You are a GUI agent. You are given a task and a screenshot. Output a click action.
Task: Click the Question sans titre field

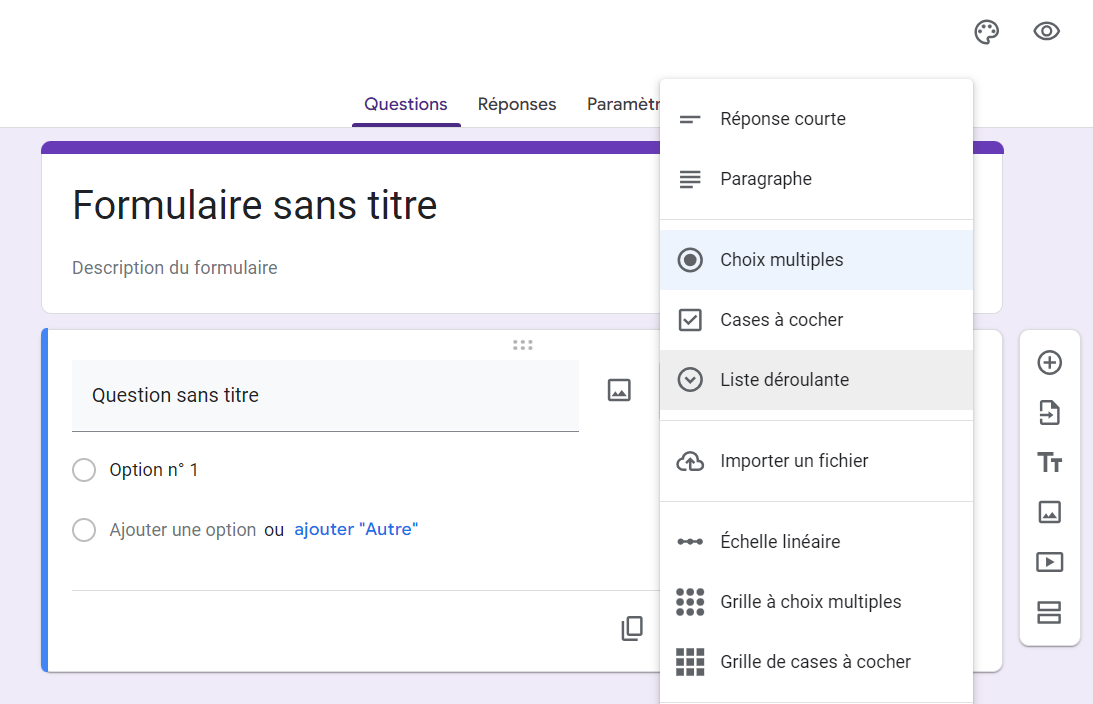click(325, 396)
